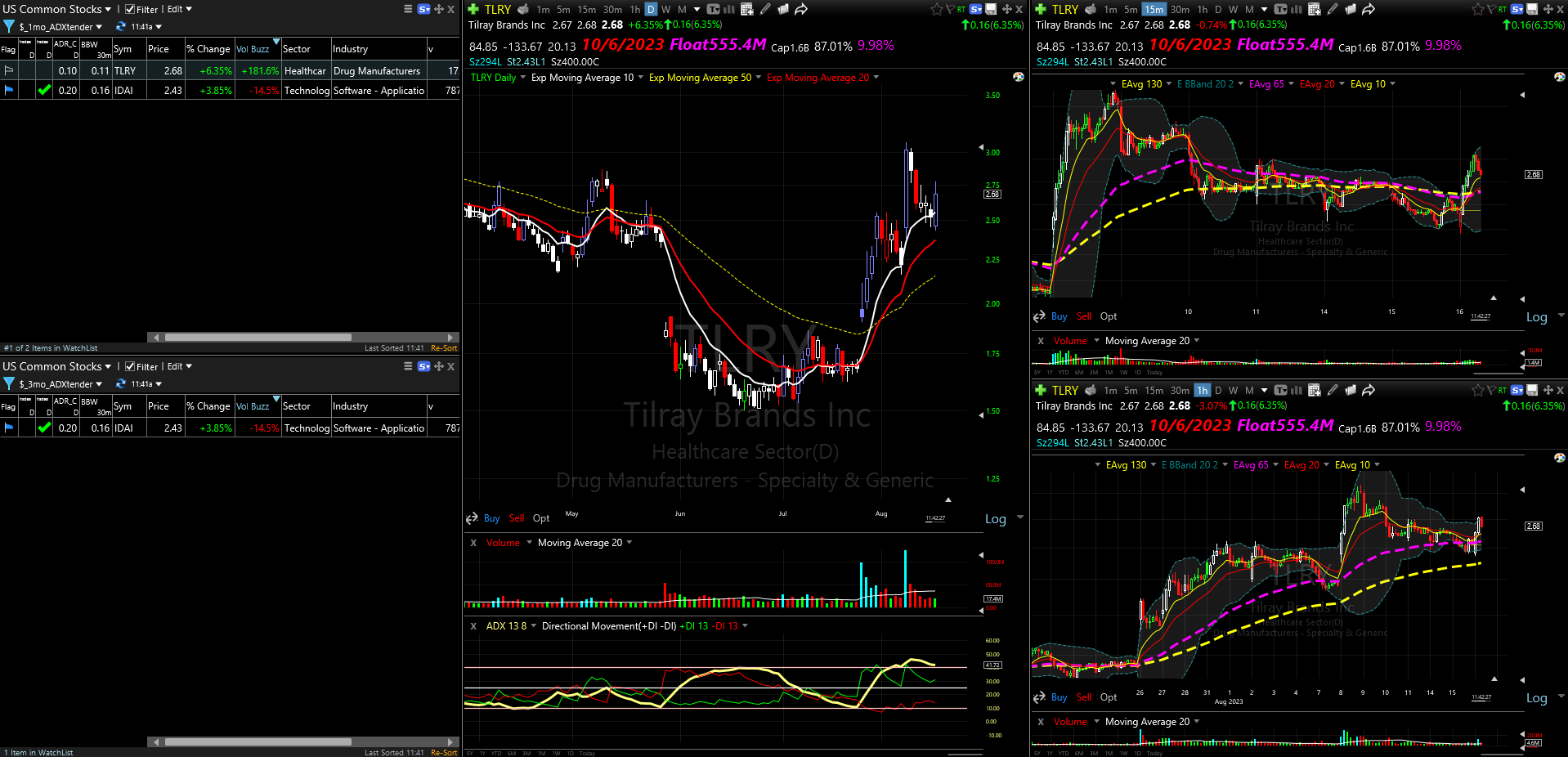
Task: Select pencil drawing tool on 1h chart
Action: tap(1332, 390)
